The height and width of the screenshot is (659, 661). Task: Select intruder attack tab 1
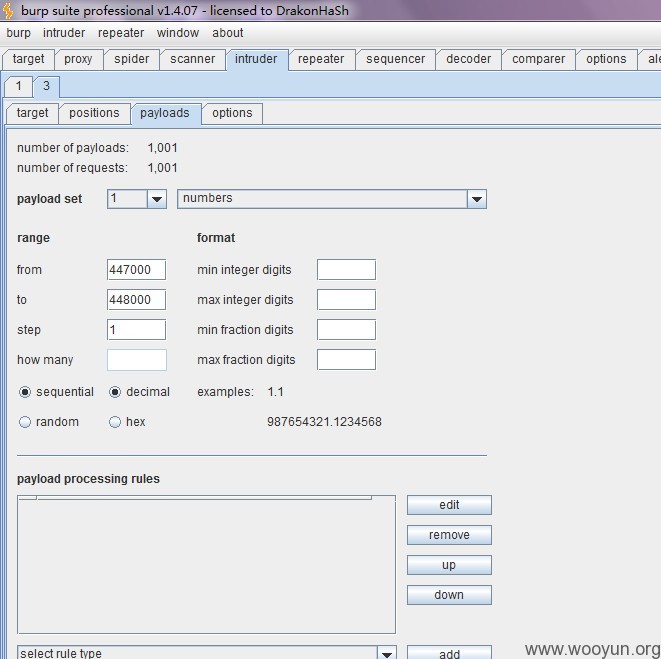19,86
